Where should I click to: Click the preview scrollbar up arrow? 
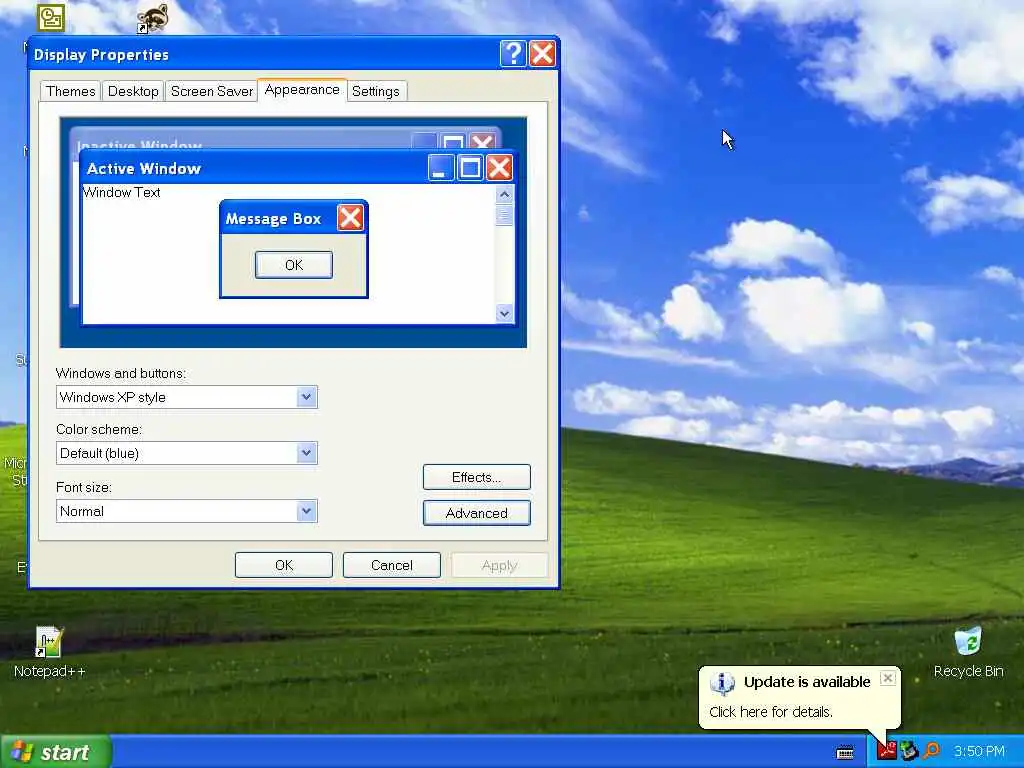pos(504,194)
